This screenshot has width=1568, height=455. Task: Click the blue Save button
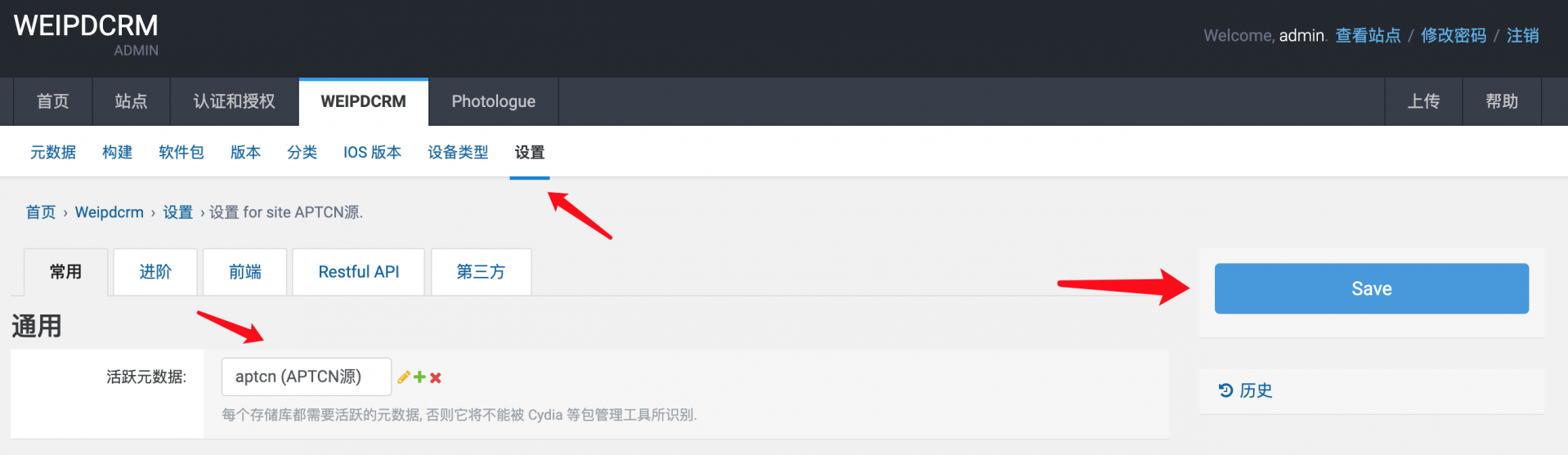pos(1371,288)
